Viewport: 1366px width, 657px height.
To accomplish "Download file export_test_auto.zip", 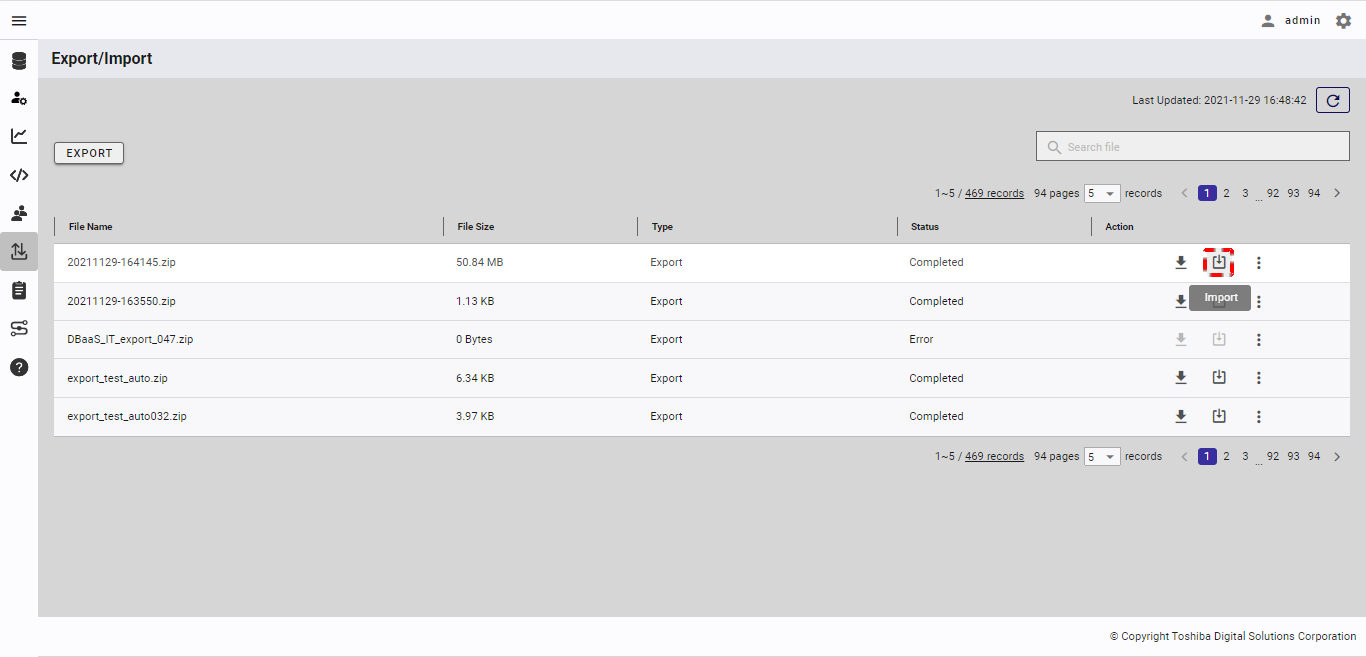I will pyautogui.click(x=1181, y=378).
